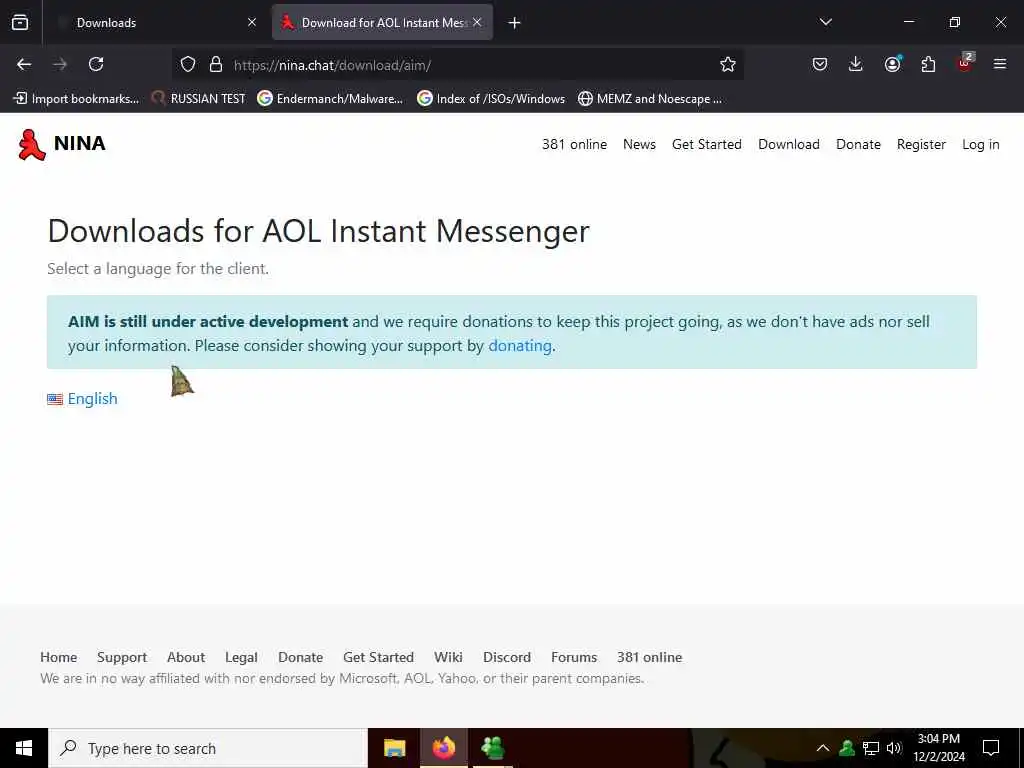This screenshot has width=1024, height=768.
Task: Open the Wiki footer link
Action: [x=448, y=657]
